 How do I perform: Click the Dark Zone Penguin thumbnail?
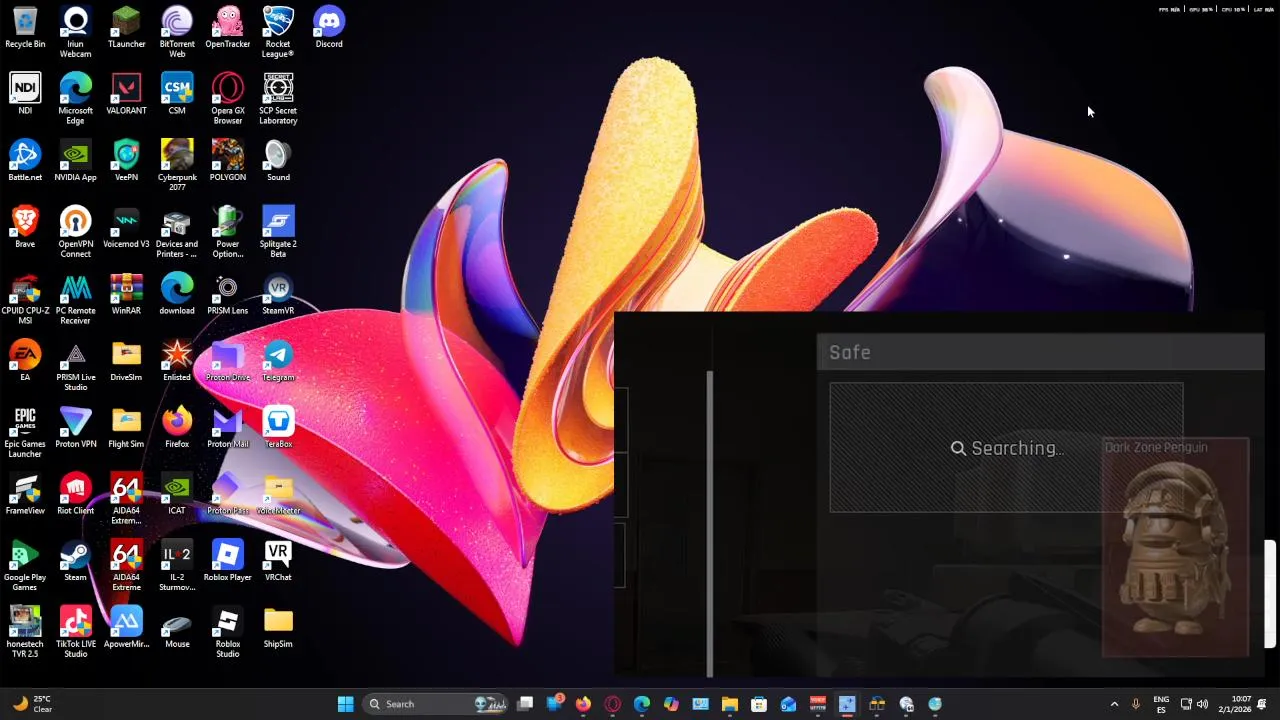tap(1175, 548)
